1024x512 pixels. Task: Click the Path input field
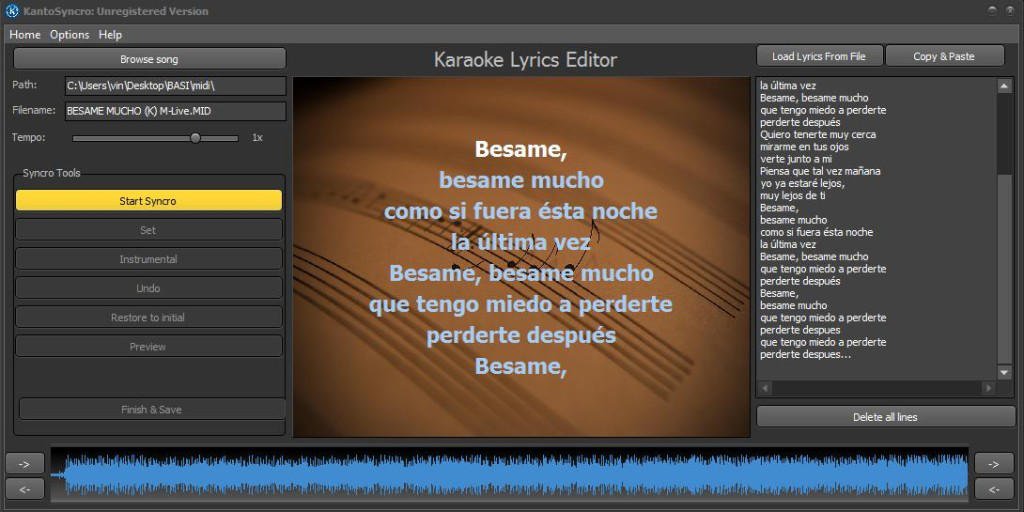(175, 86)
